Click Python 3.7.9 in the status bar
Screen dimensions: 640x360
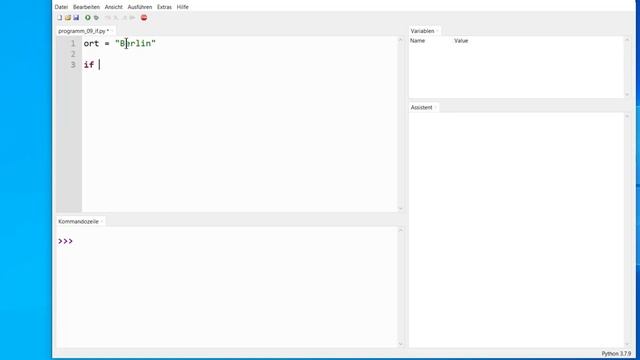point(616,353)
